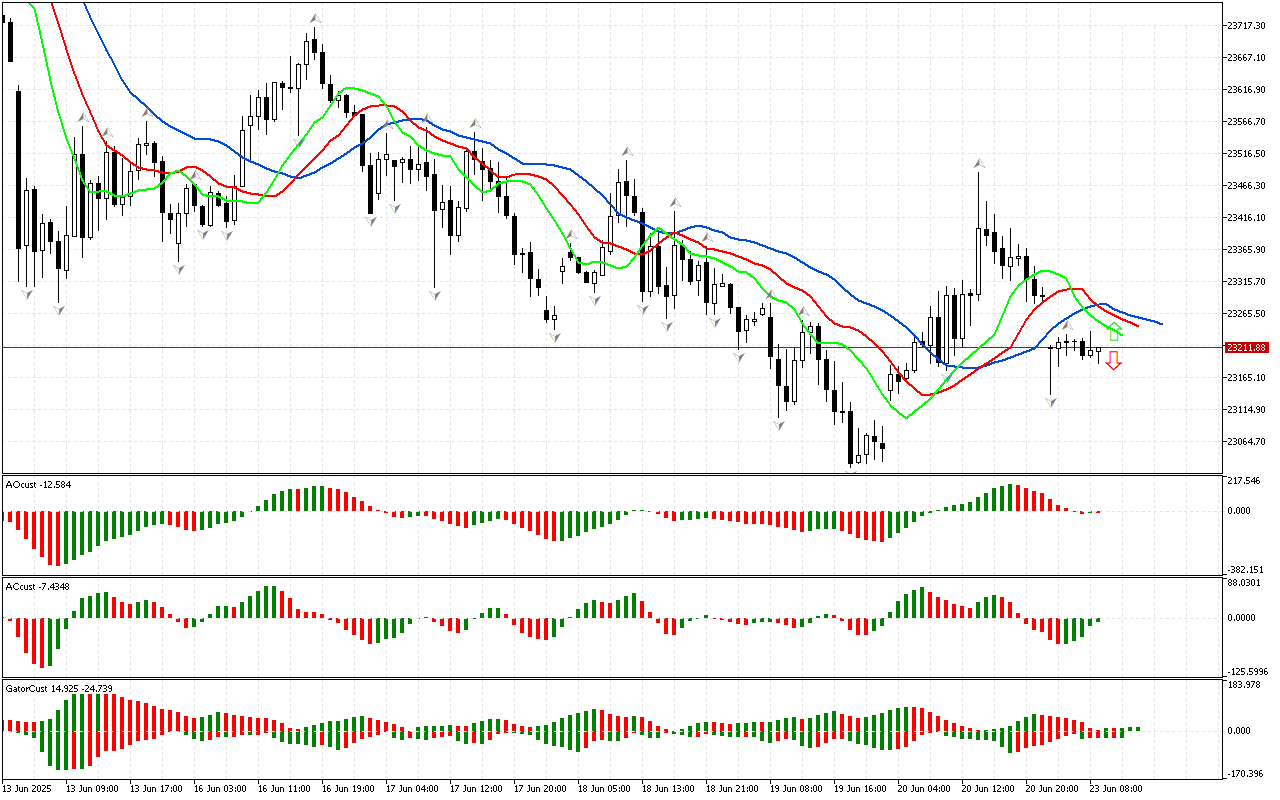Click the 23064.70 price scale label
Screen dimensions: 1280x800
coord(1245,442)
